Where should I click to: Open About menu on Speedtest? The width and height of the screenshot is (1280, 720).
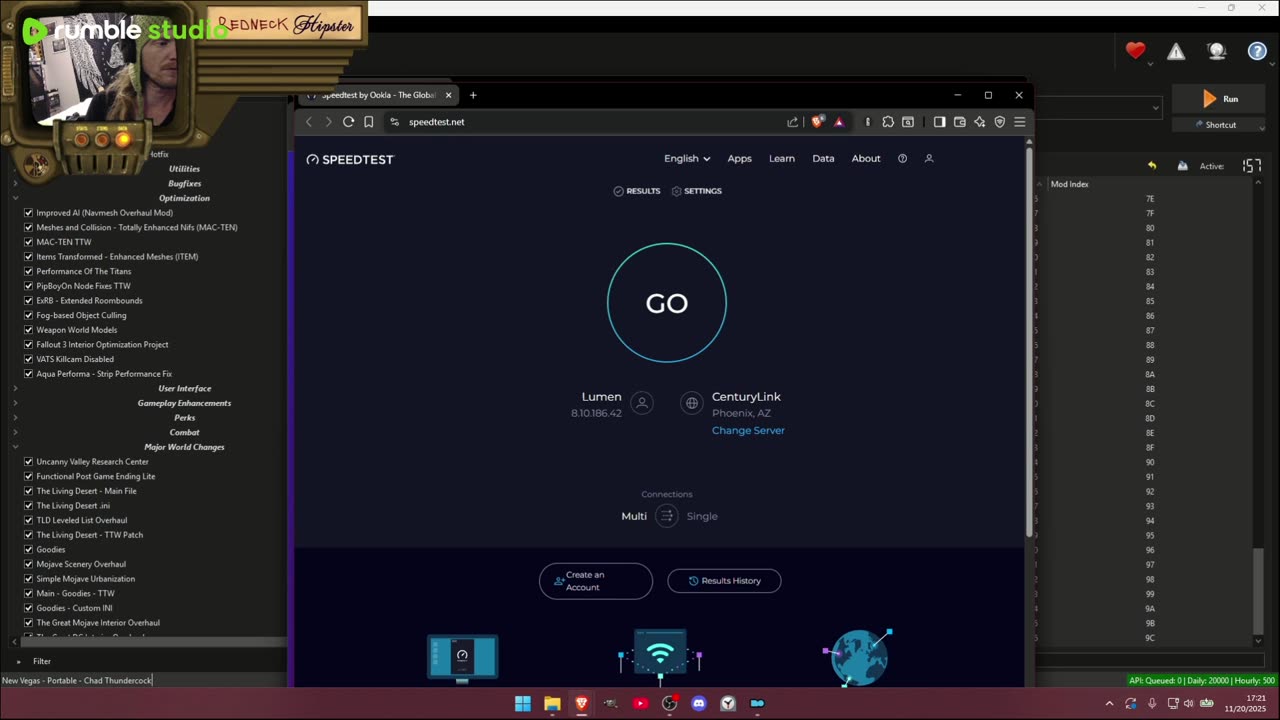coord(866,159)
